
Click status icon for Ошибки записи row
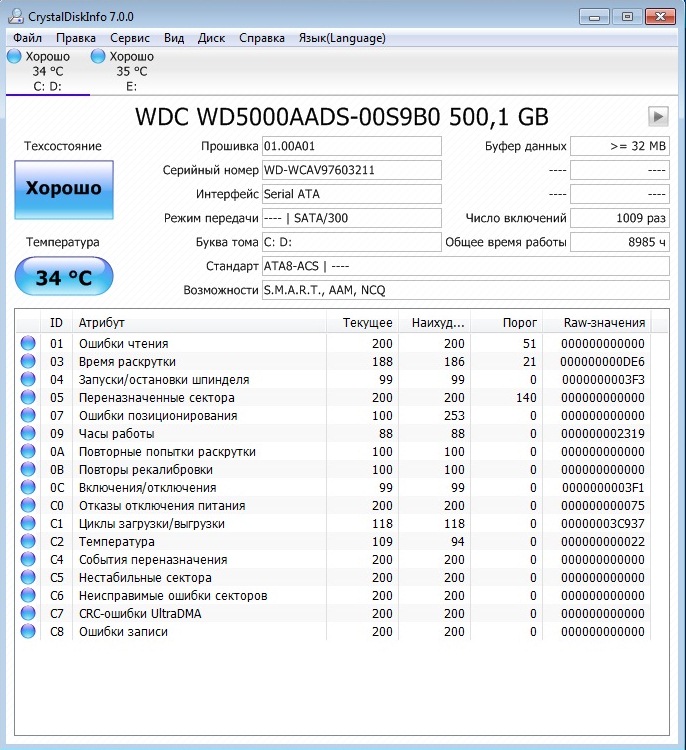[x=28, y=631]
